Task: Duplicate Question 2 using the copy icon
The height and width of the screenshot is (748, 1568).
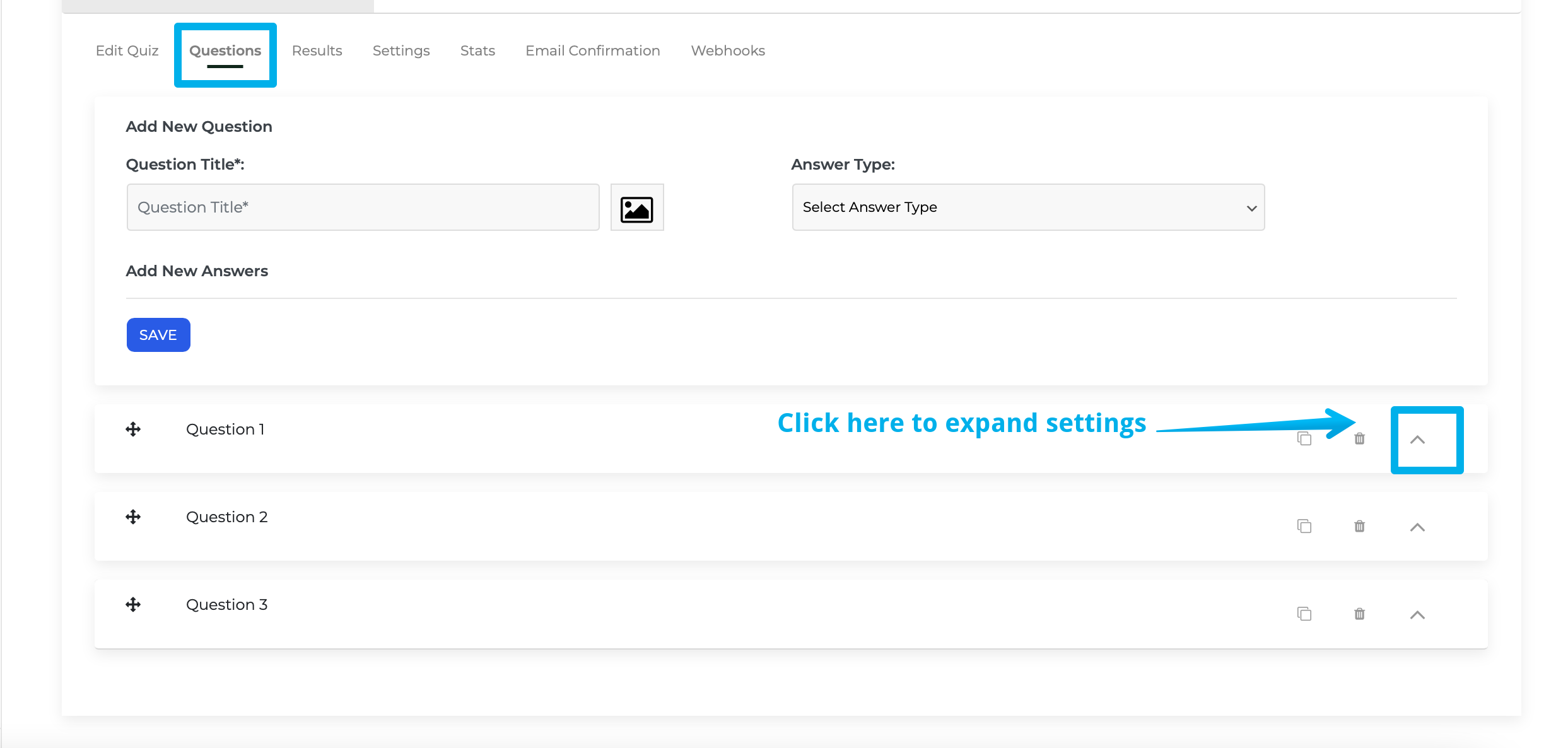Action: pyautogui.click(x=1304, y=525)
